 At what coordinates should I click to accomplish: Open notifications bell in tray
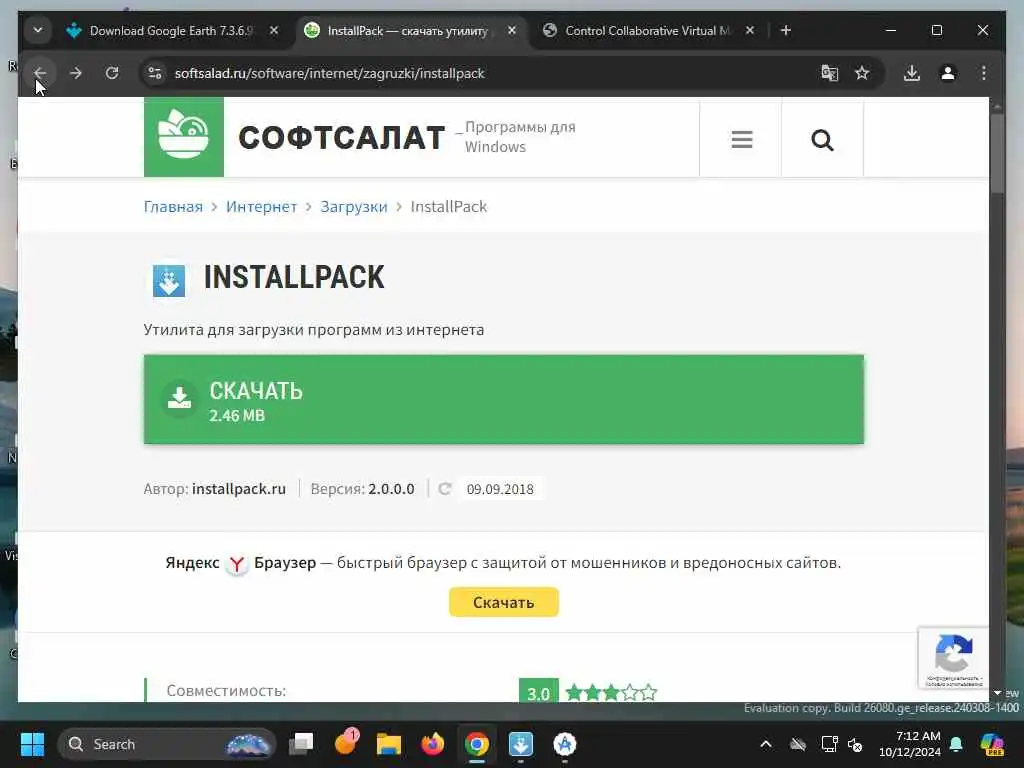(x=956, y=744)
